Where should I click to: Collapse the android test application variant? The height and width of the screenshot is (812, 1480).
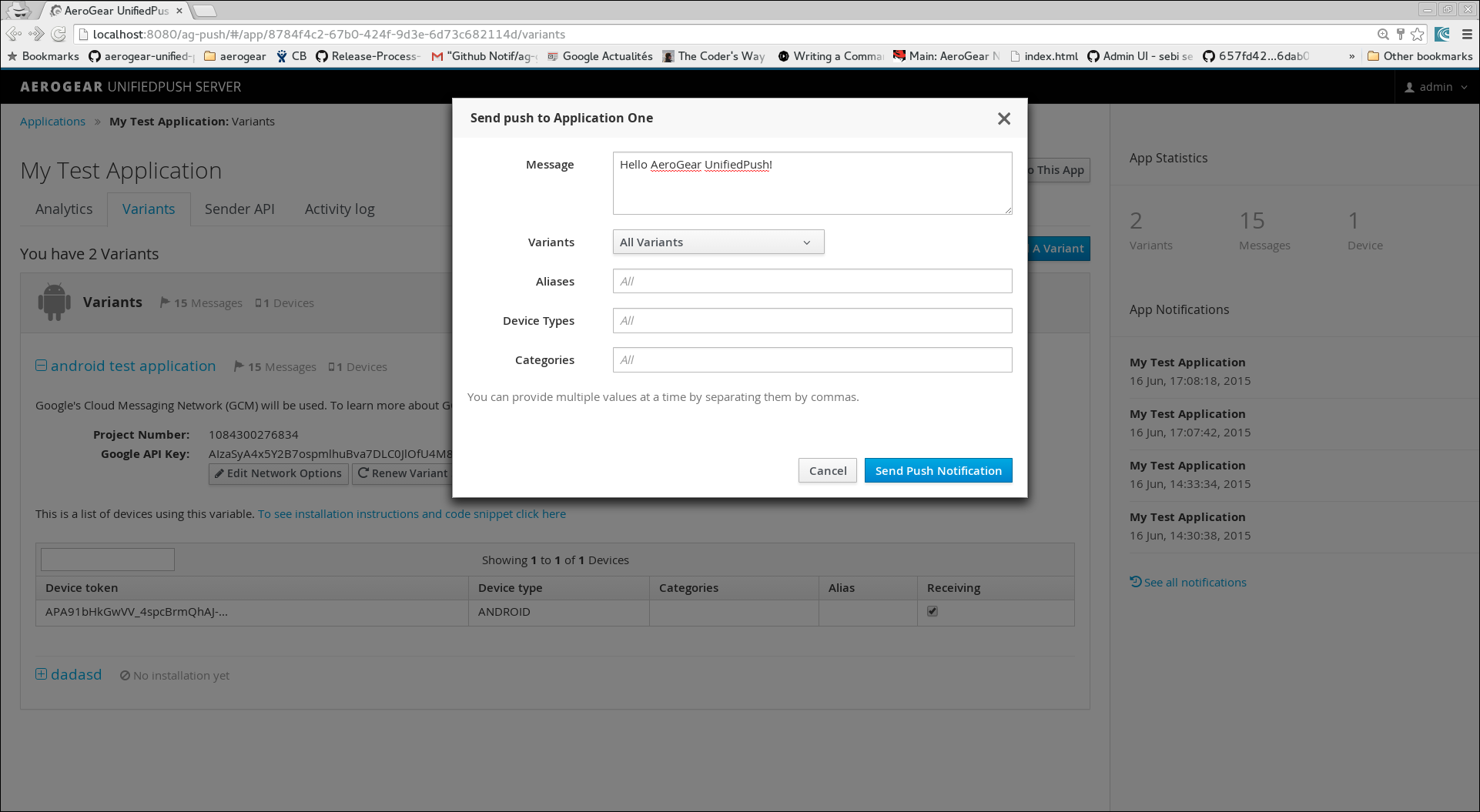(x=42, y=366)
